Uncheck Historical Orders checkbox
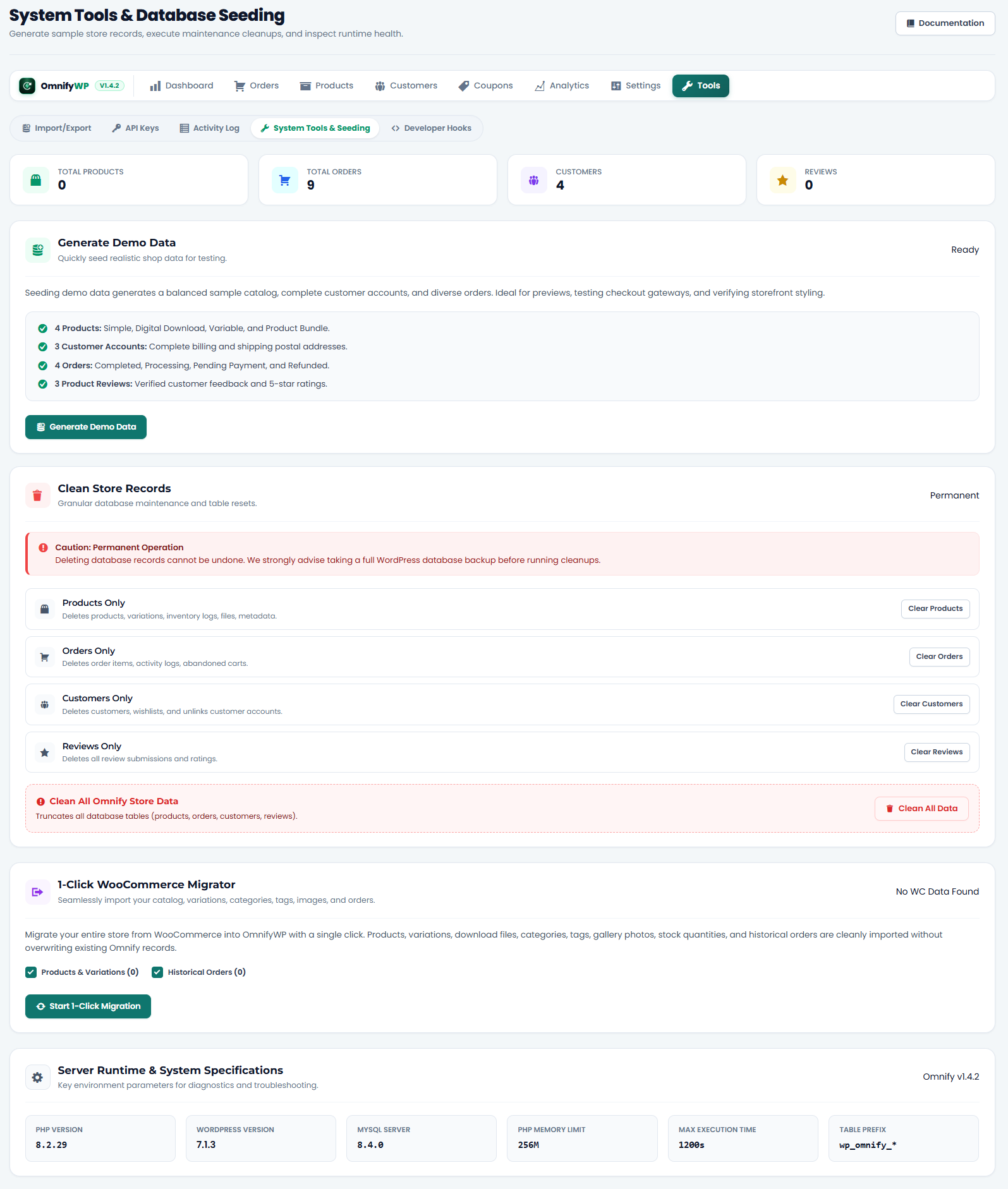 click(157, 972)
